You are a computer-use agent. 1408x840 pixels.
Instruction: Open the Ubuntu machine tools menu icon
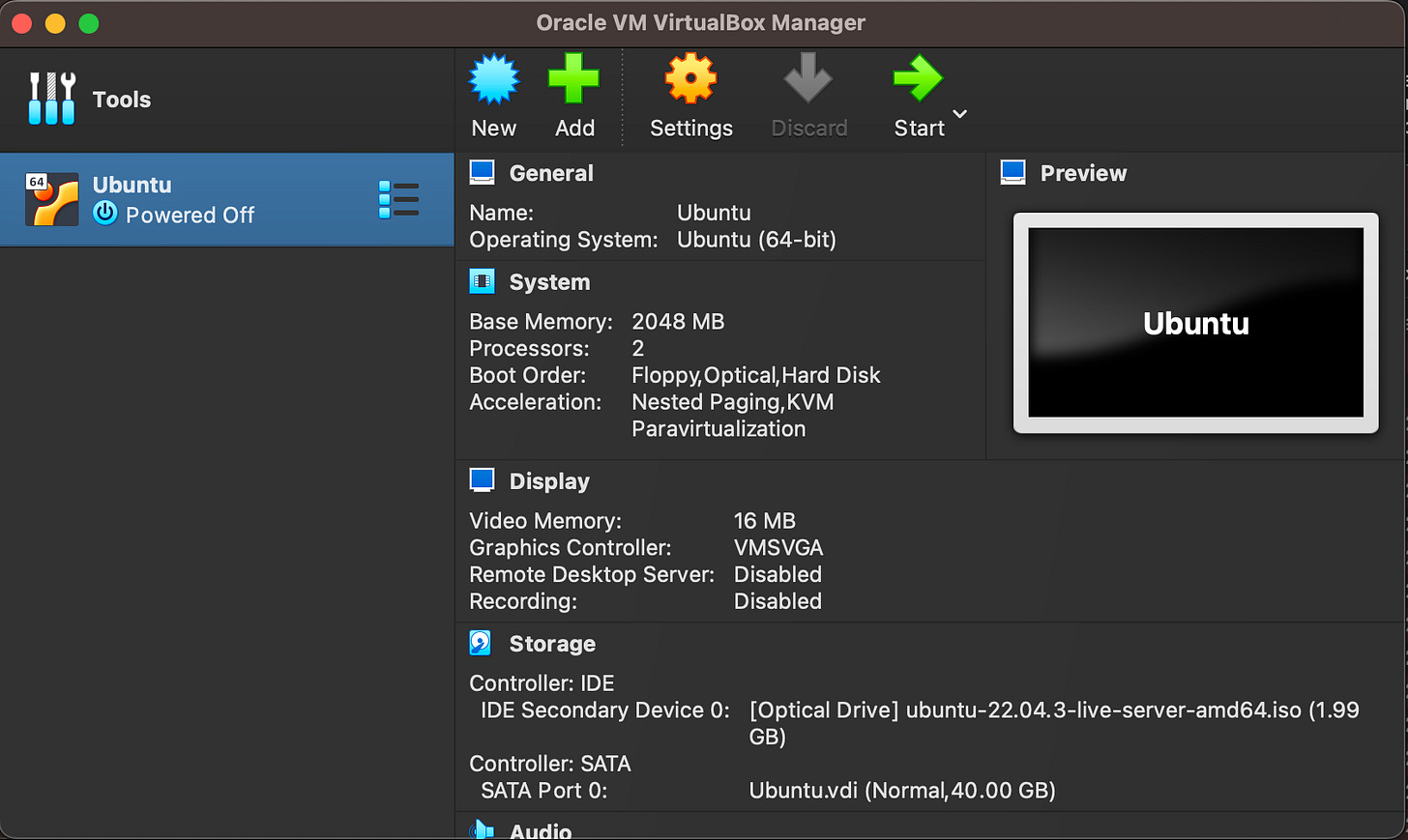pyautogui.click(x=398, y=199)
